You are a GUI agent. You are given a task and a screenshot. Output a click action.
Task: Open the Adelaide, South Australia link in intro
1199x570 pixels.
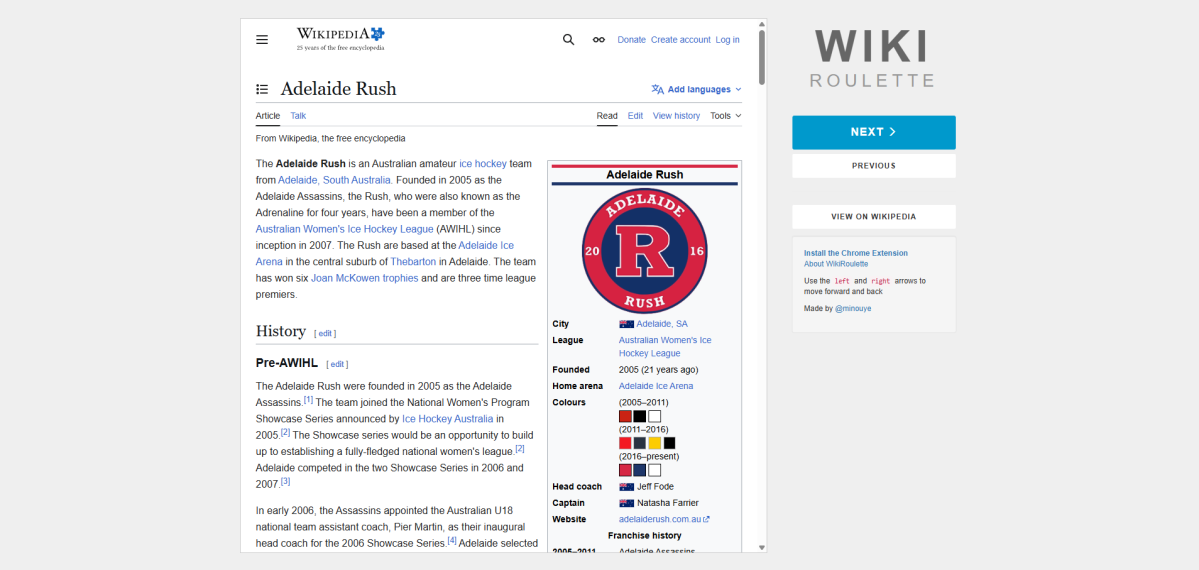tap(335, 180)
